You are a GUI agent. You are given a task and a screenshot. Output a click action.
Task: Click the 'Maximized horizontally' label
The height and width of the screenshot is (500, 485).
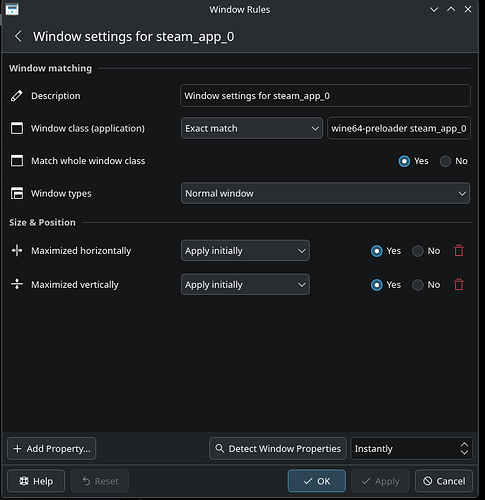click(81, 251)
